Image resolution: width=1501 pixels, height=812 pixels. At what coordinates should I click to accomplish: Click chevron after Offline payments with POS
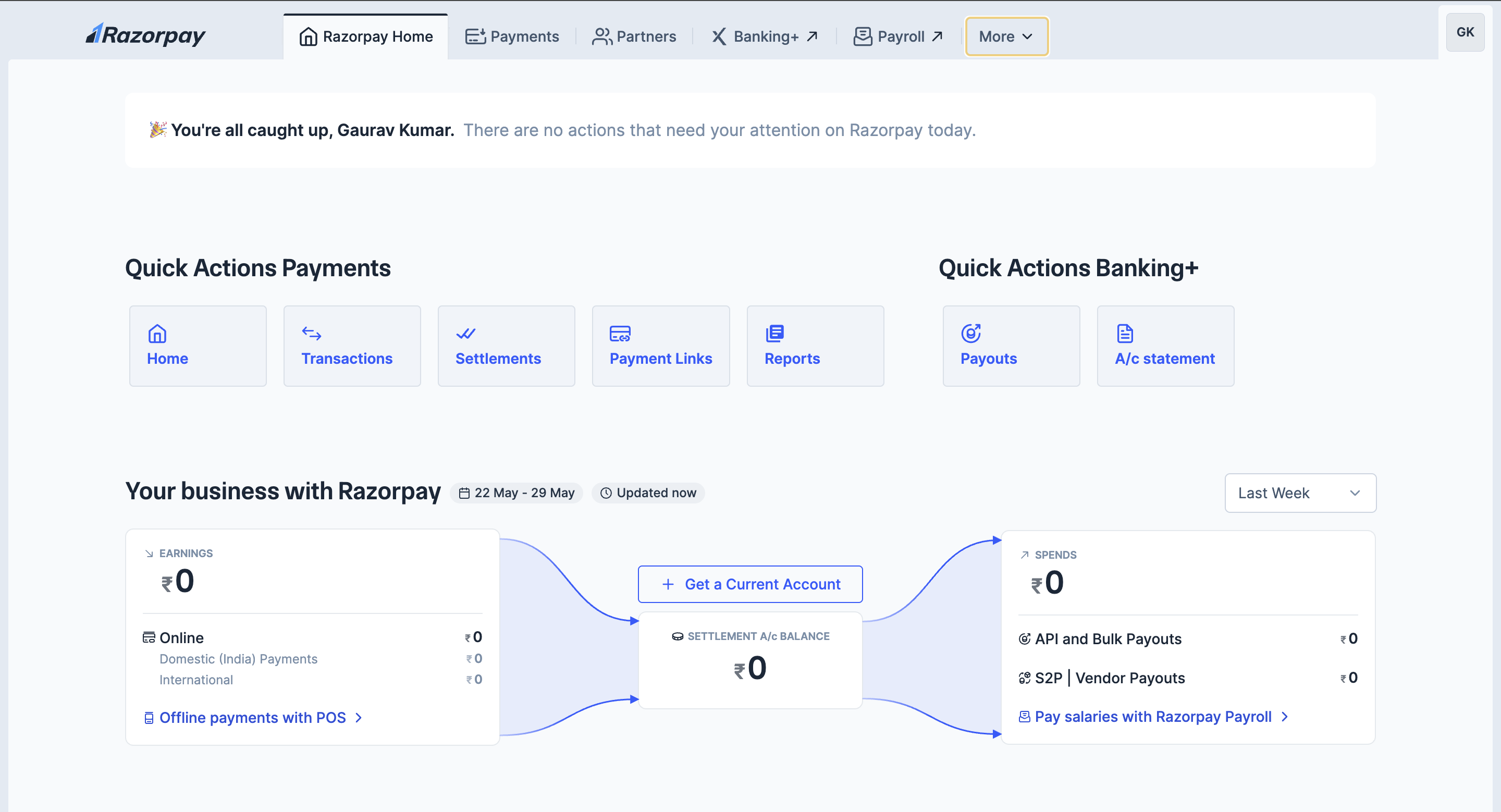tap(359, 718)
